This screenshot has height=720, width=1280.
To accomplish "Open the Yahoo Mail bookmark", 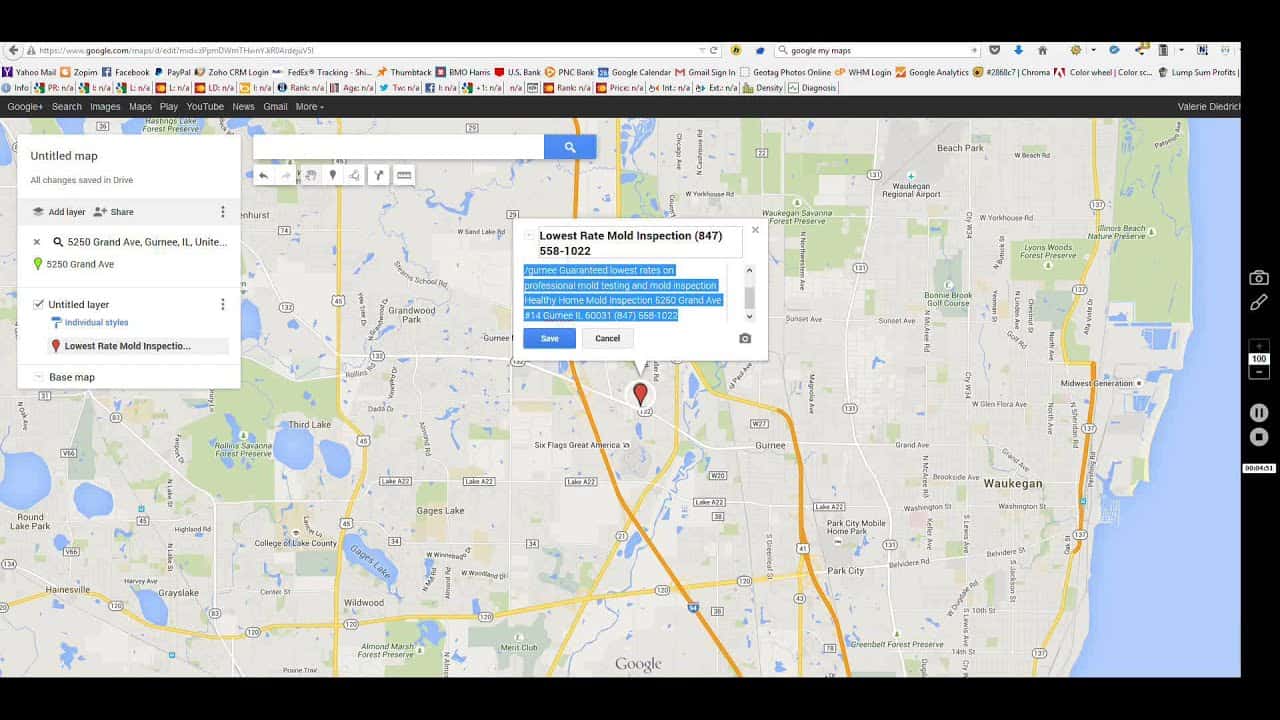I will click(x=29, y=72).
